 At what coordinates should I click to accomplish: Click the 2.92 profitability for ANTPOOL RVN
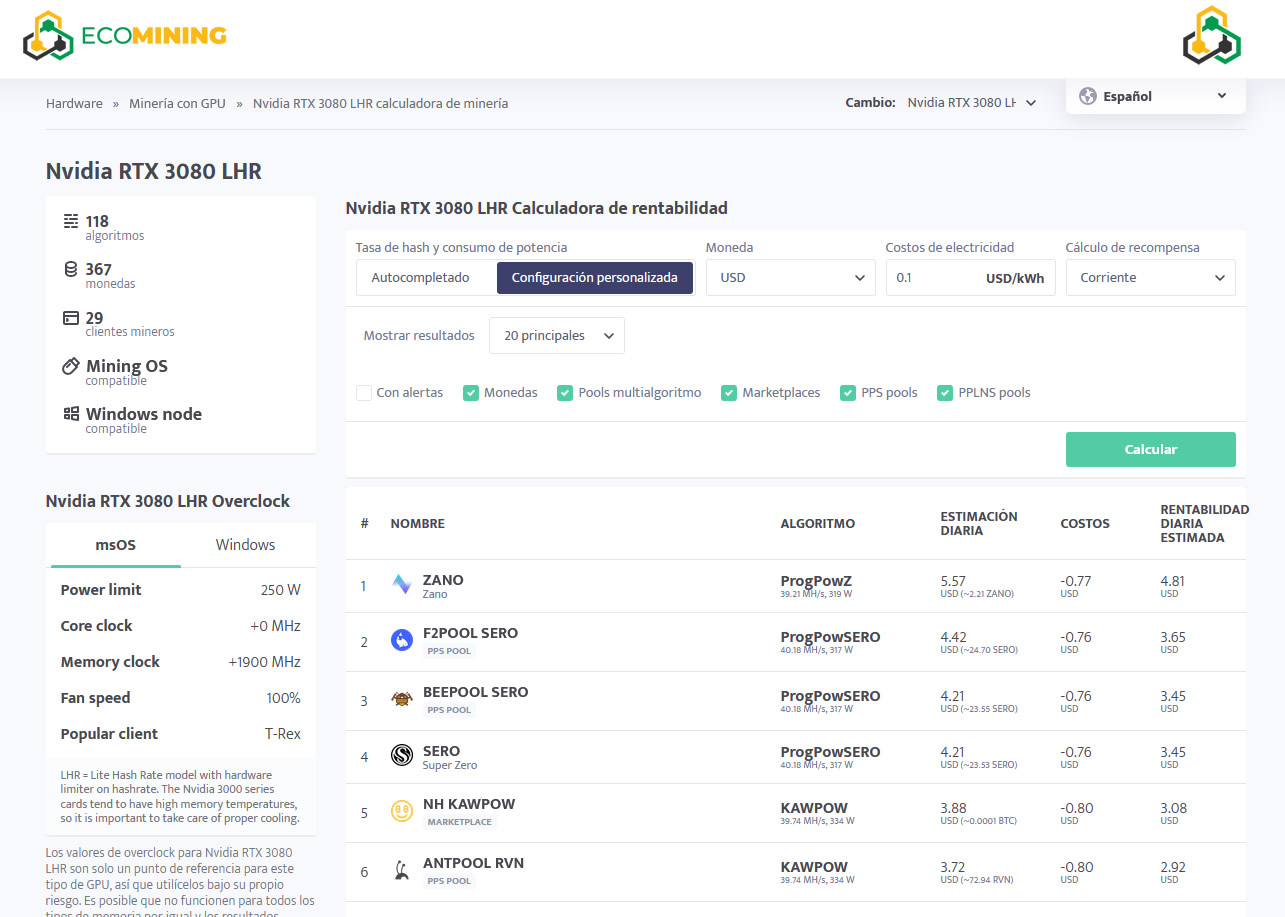pyautogui.click(x=1172, y=866)
